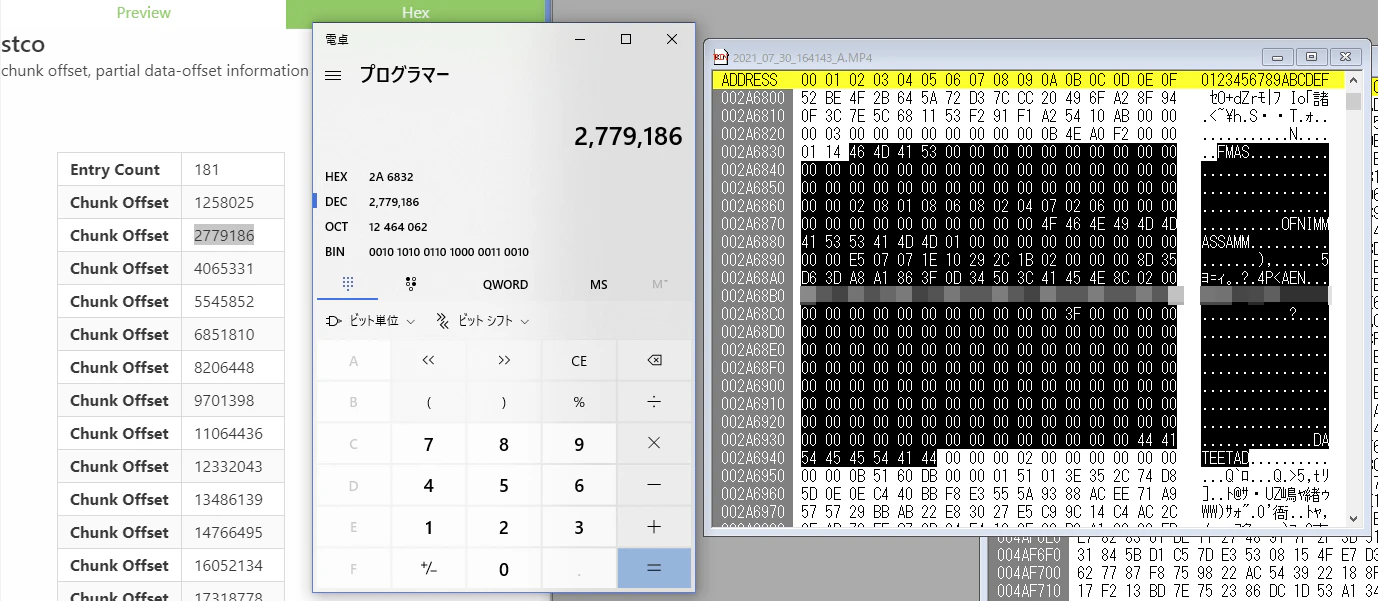Click the left shift << key
Image resolution: width=1379 pixels, height=601 pixels.
coord(429,361)
